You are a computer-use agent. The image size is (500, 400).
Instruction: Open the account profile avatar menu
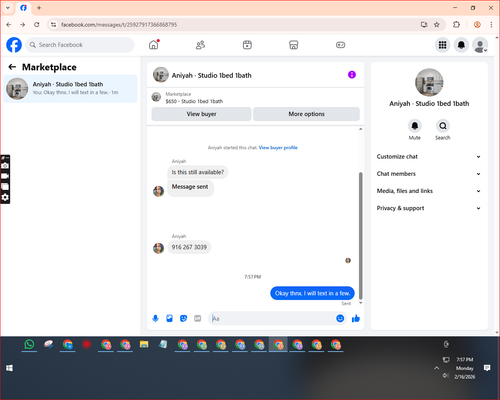[x=480, y=45]
